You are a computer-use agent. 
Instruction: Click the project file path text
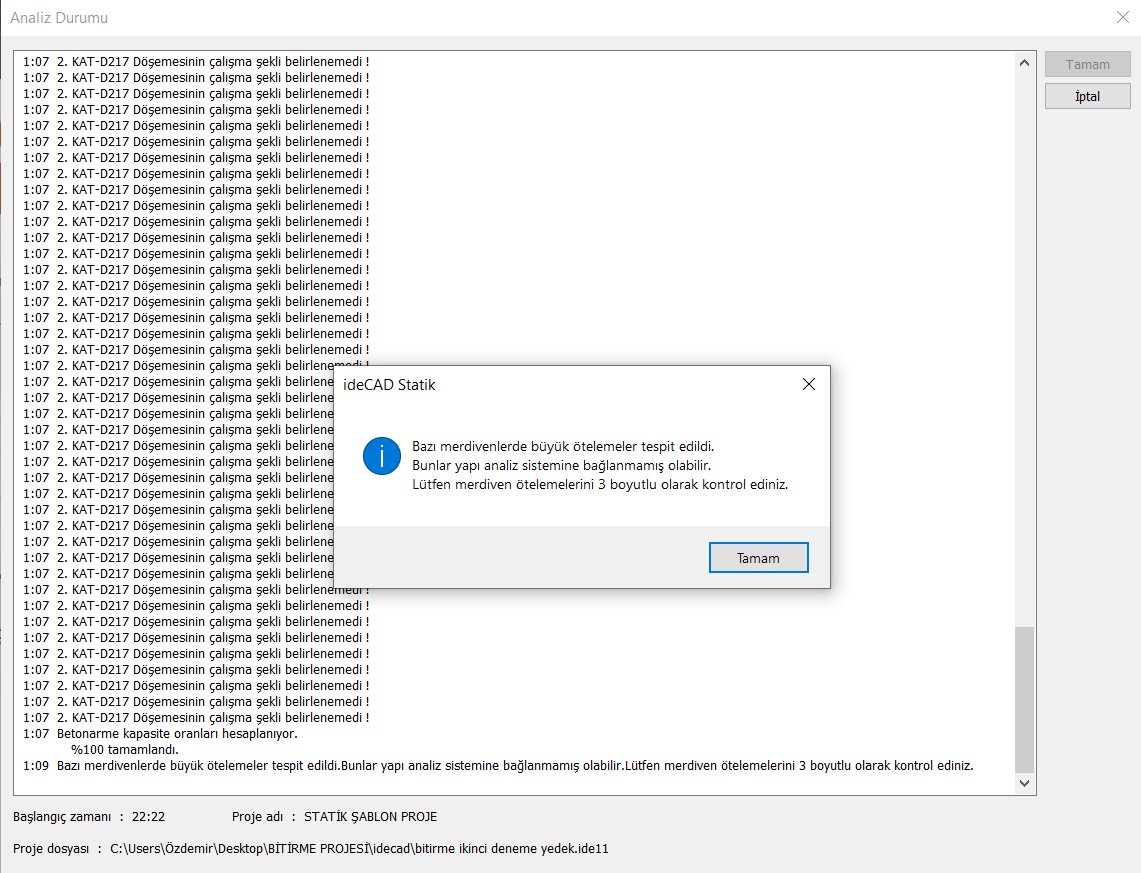click(x=359, y=849)
